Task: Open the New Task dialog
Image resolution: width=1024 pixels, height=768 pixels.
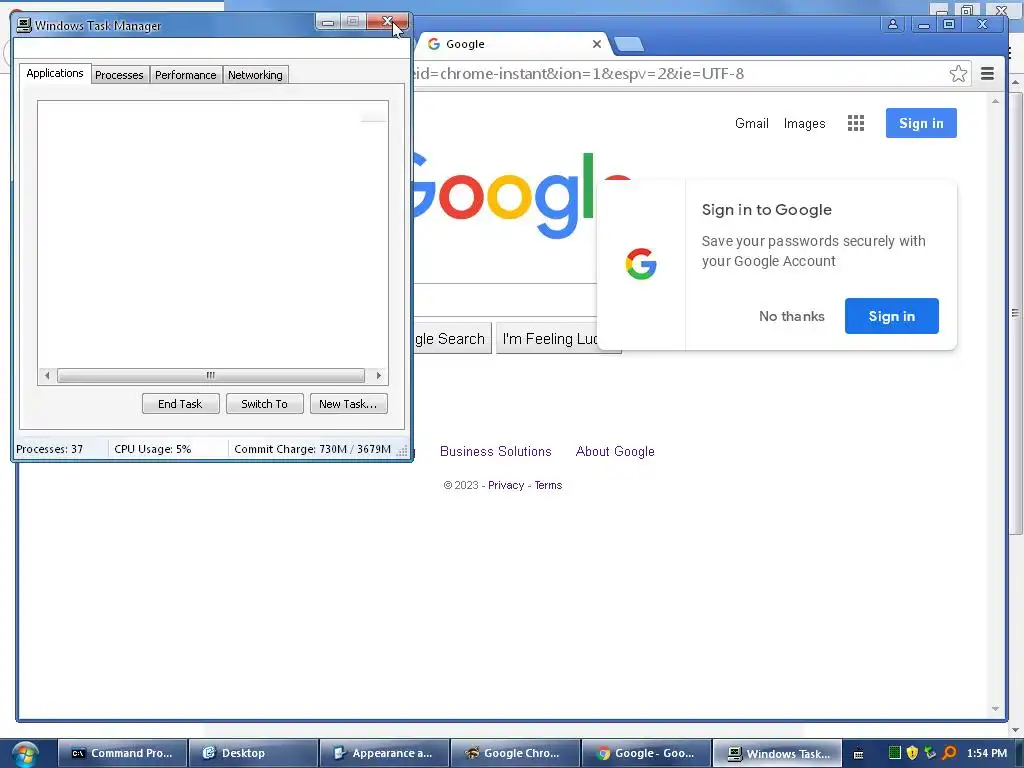Action: (348, 404)
